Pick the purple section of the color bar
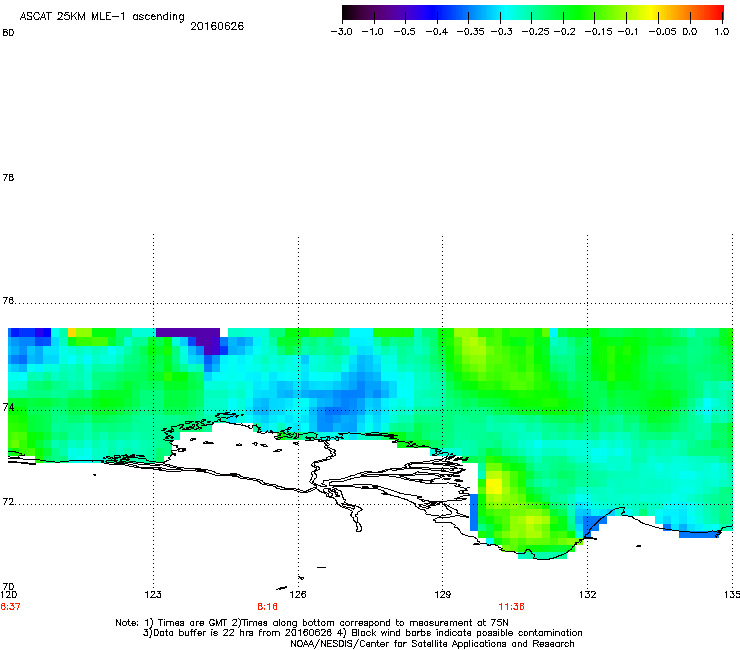The width and height of the screenshot is (740, 650). click(x=401, y=13)
